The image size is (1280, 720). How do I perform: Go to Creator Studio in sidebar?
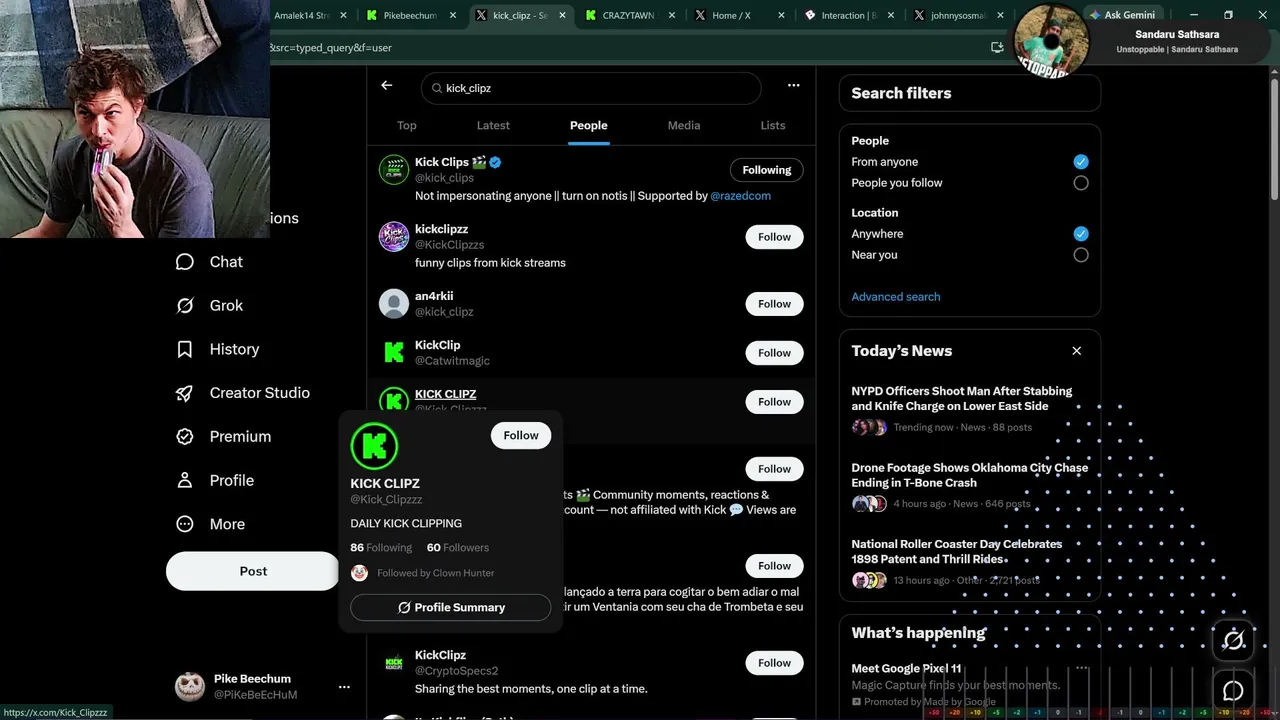click(x=242, y=393)
